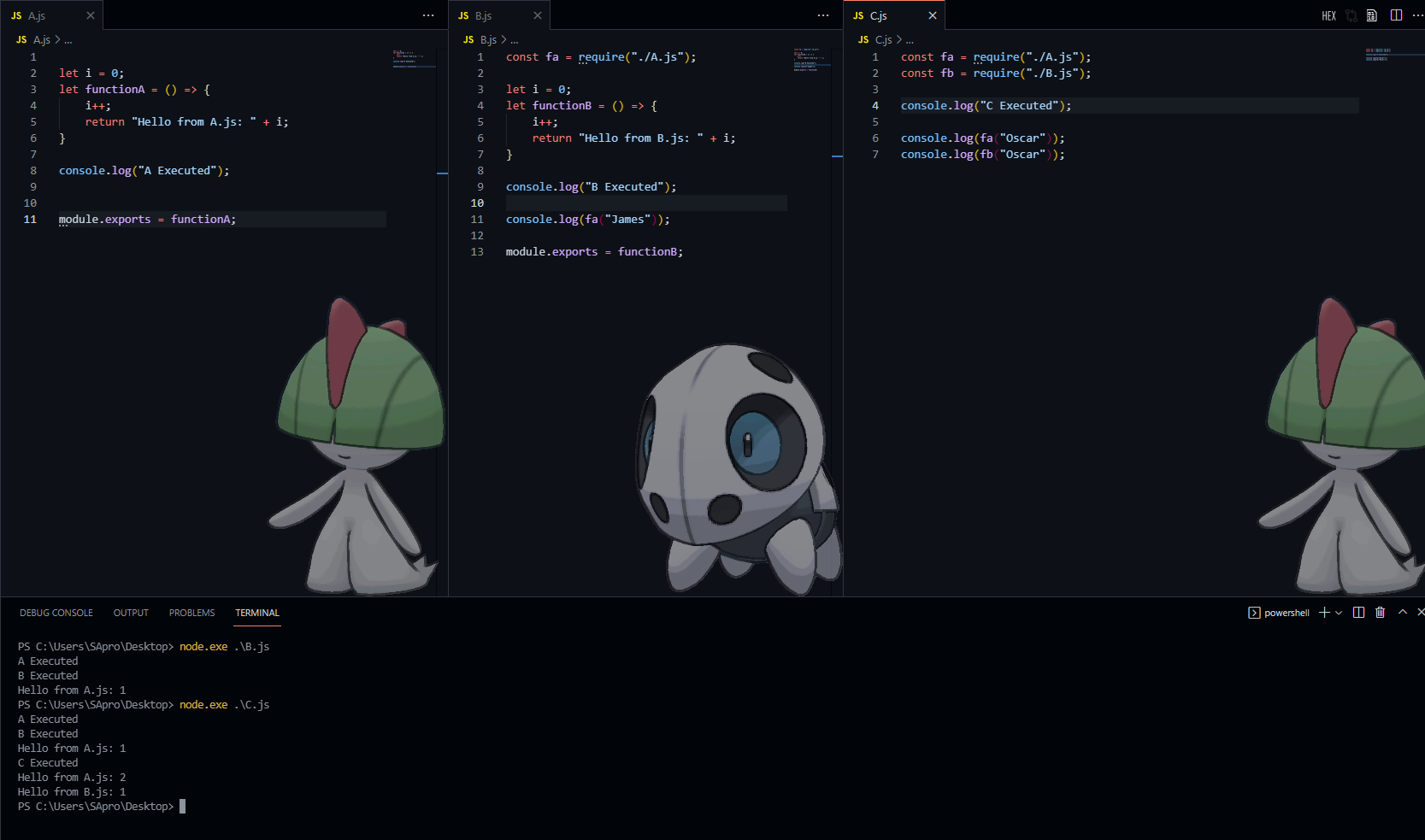Click the powershell terminal profile icon
The height and width of the screenshot is (840, 1425).
pos(1254,613)
